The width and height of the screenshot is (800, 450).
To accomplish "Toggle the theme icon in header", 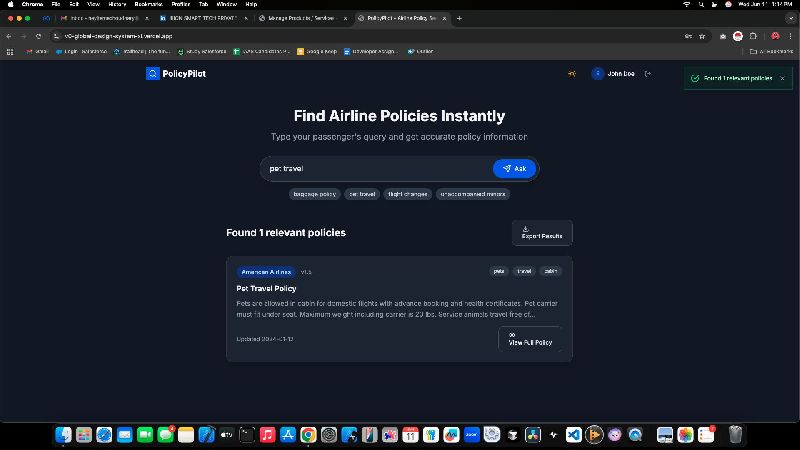I will [x=571, y=73].
